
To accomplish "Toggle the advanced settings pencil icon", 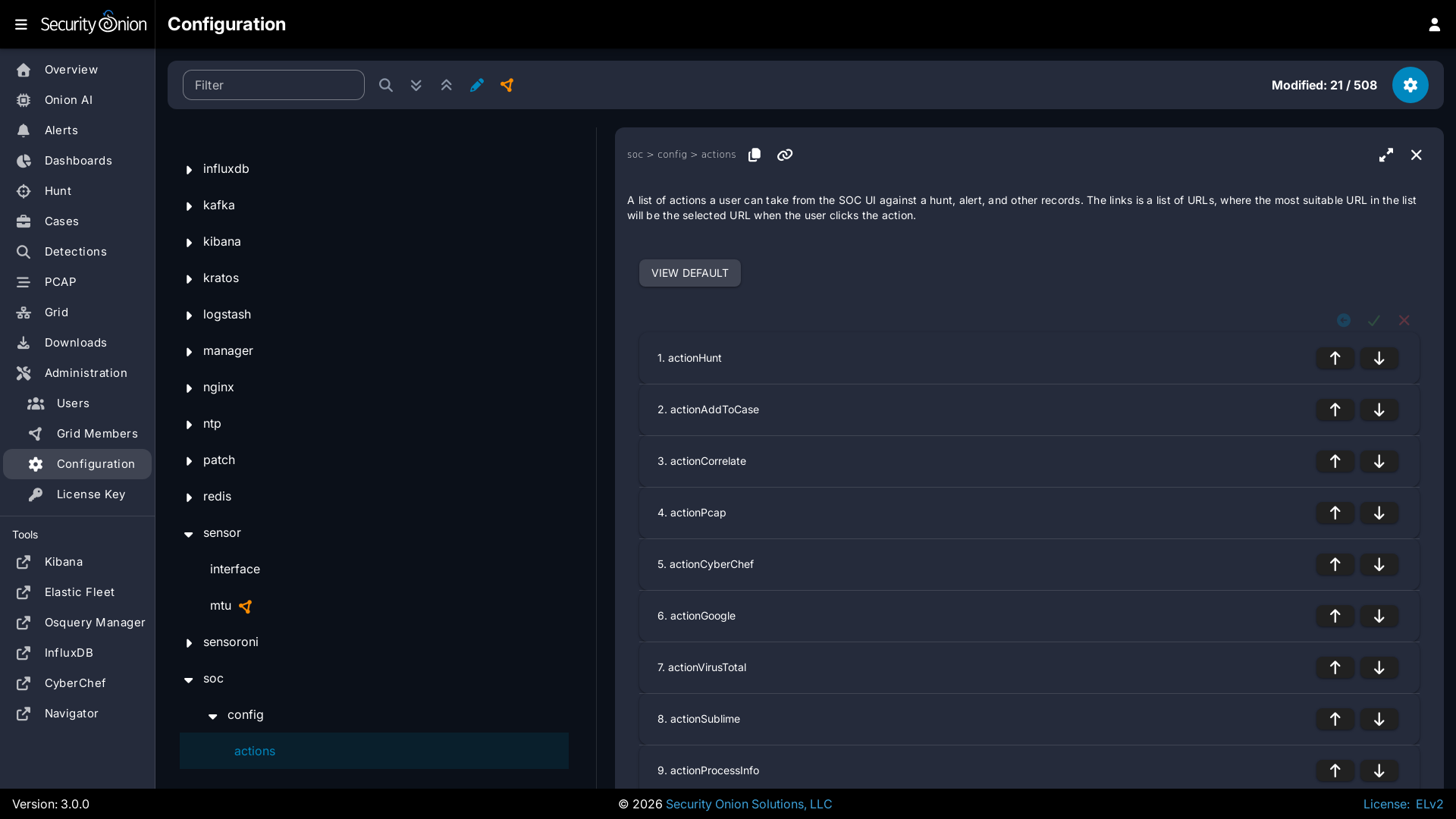I will point(476,85).
